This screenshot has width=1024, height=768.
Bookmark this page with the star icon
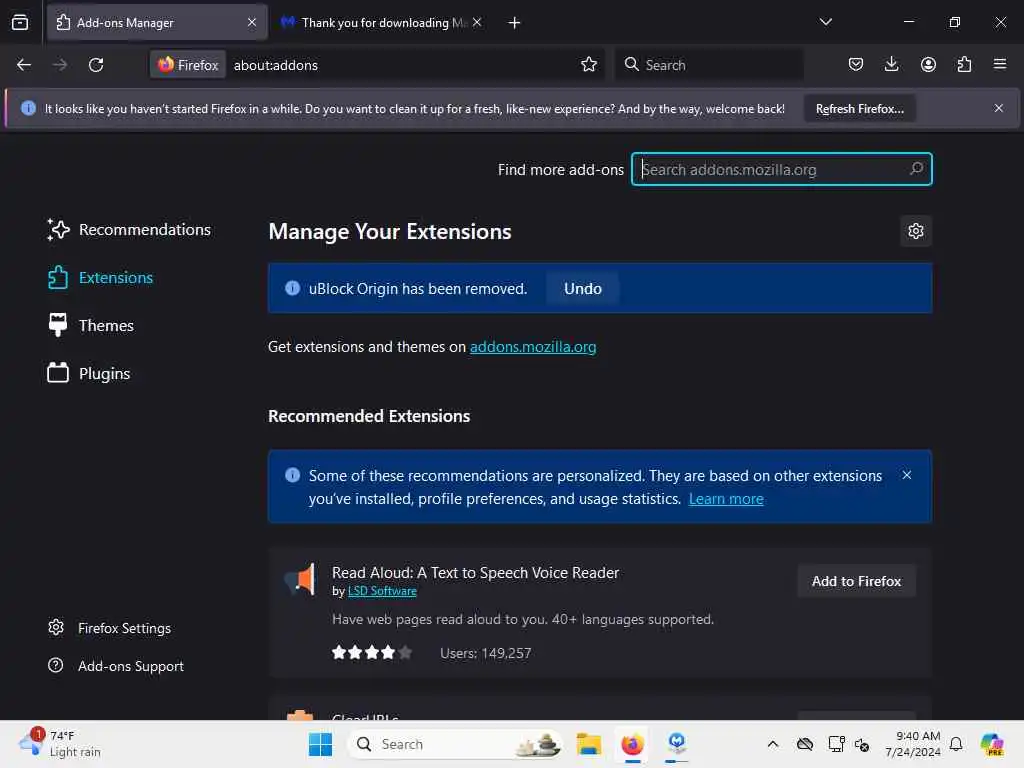click(588, 65)
